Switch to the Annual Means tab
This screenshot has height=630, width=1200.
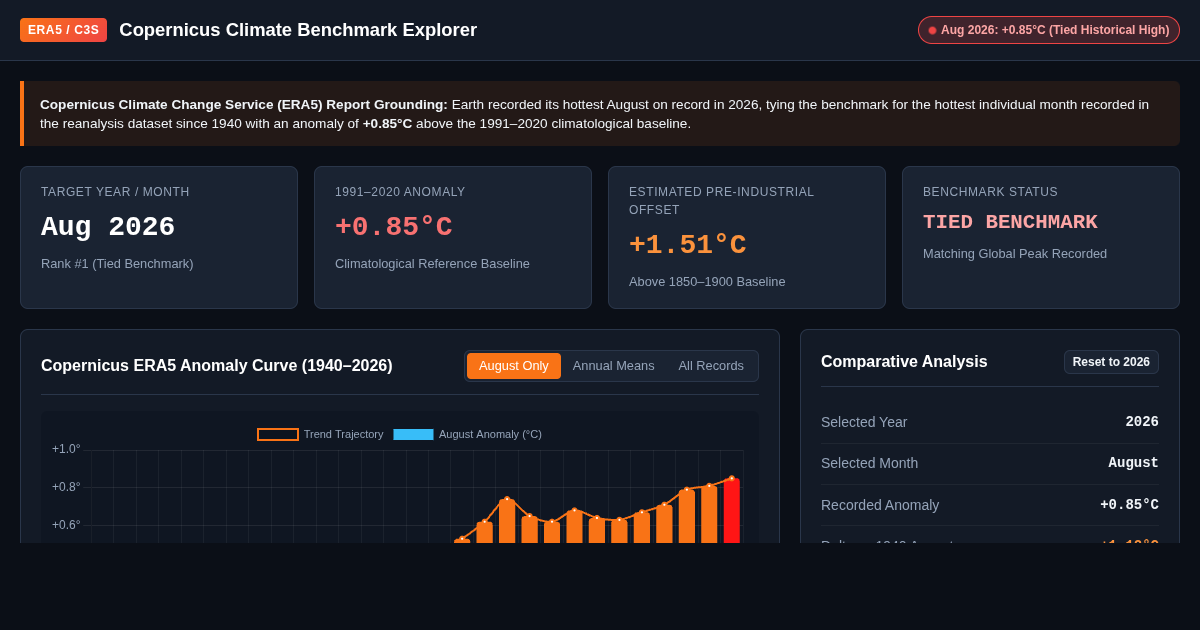point(614,366)
